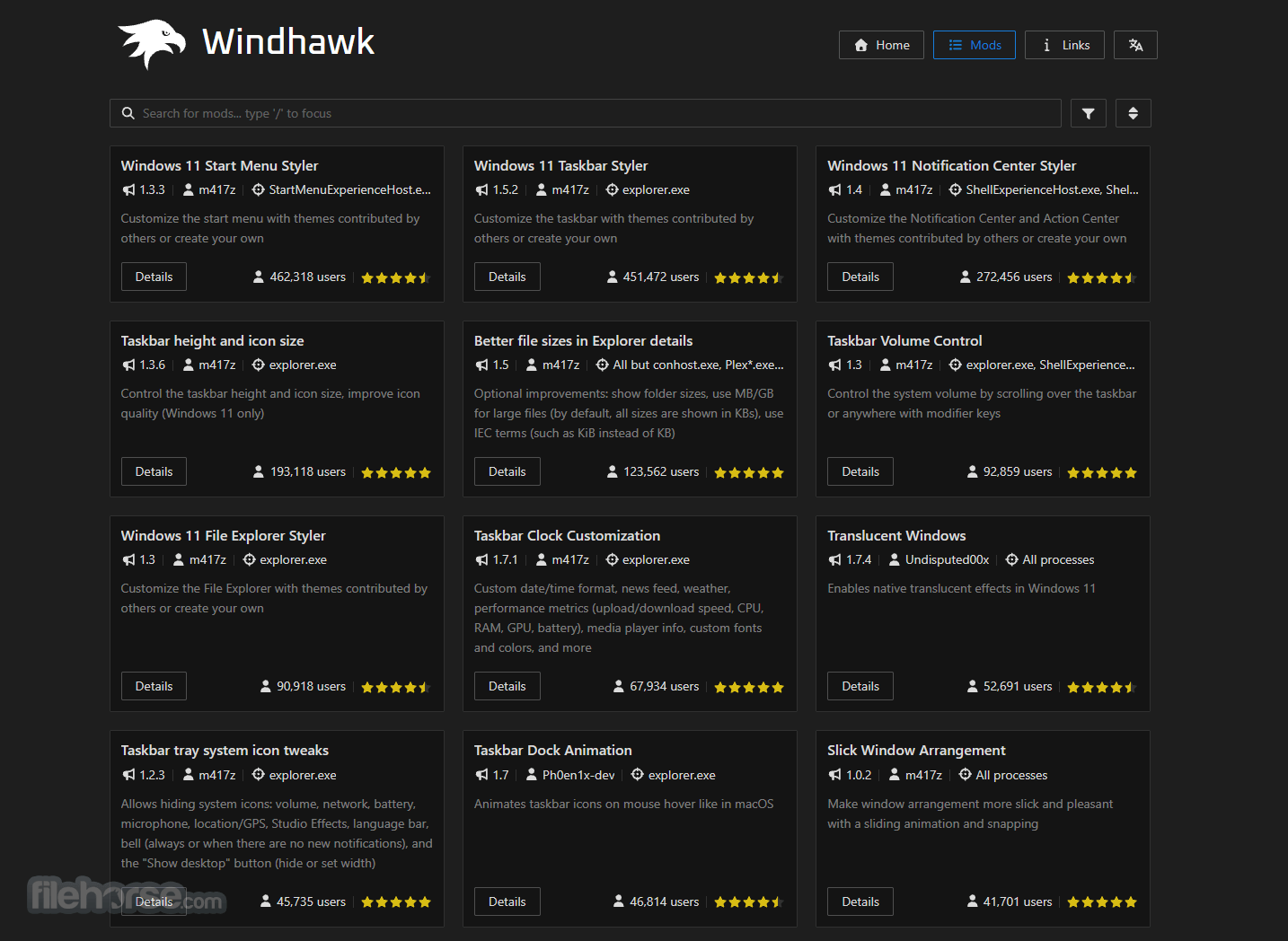Open Details for Taskbar Clock Customization
Image resolution: width=1288 pixels, height=941 pixels.
coord(507,686)
